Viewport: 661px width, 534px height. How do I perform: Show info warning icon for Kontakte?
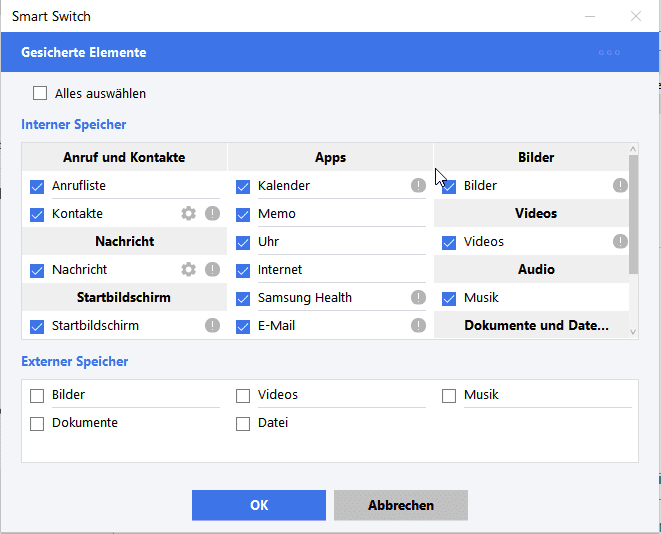pyautogui.click(x=212, y=213)
